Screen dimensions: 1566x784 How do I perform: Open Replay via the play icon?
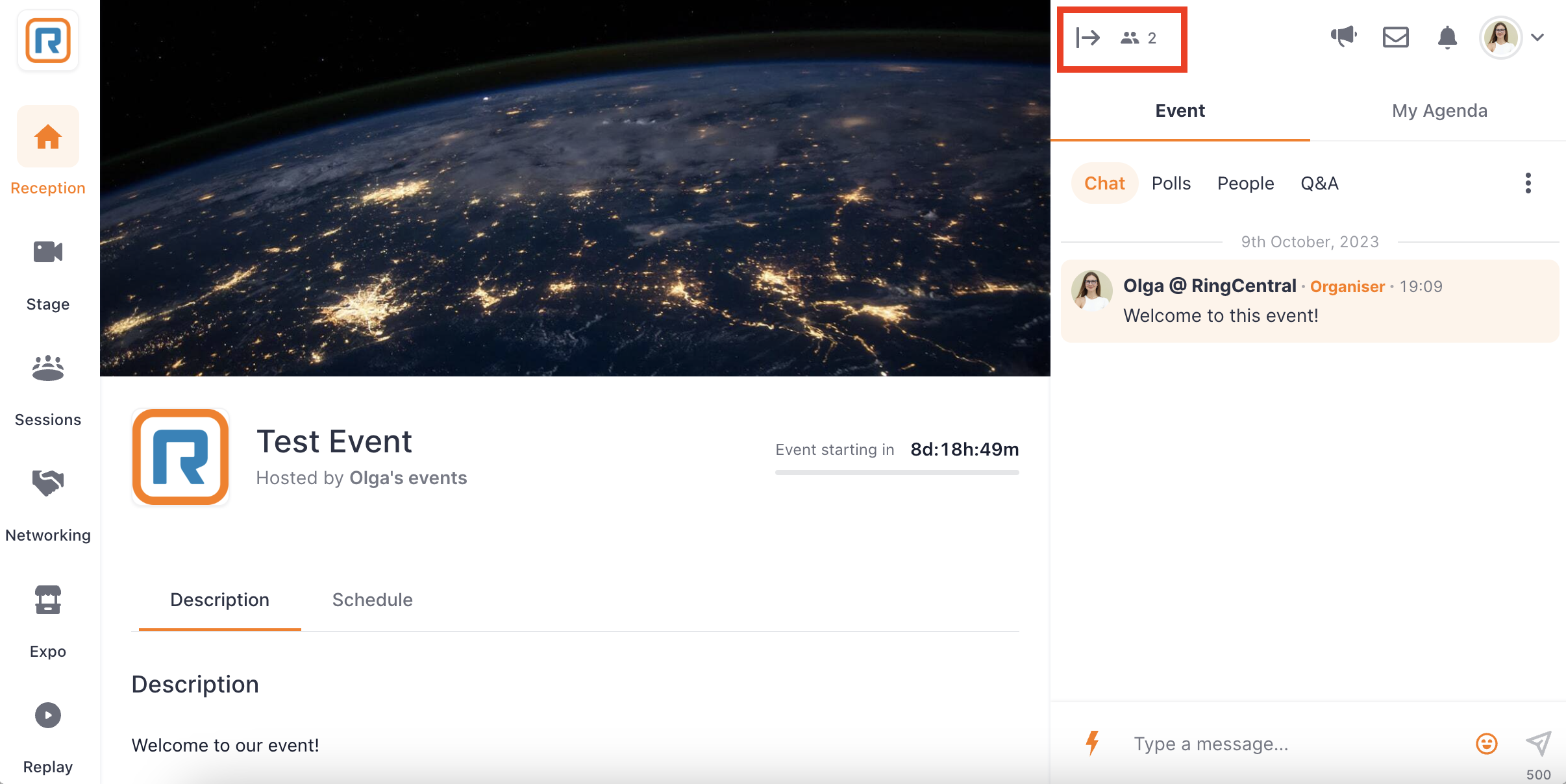[x=48, y=715]
